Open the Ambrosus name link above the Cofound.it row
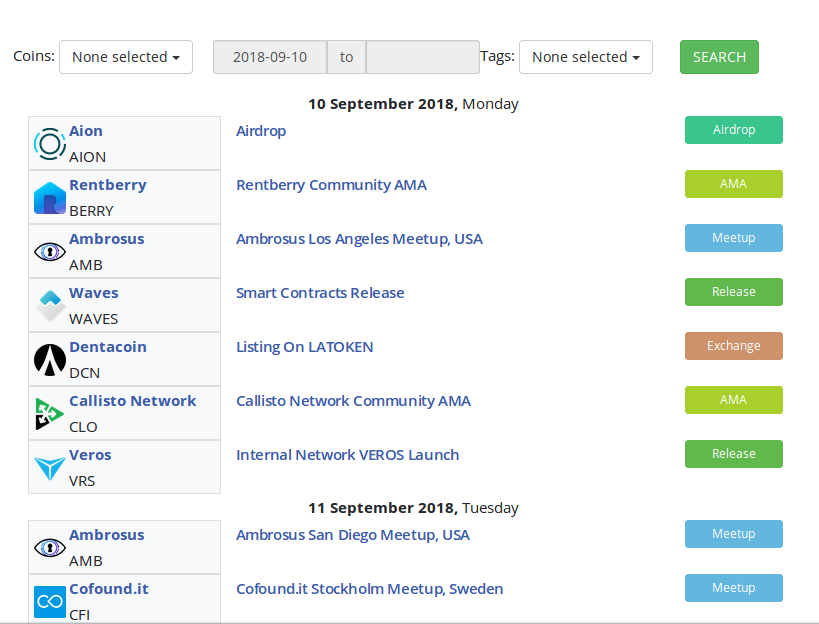 pyautogui.click(x=107, y=535)
